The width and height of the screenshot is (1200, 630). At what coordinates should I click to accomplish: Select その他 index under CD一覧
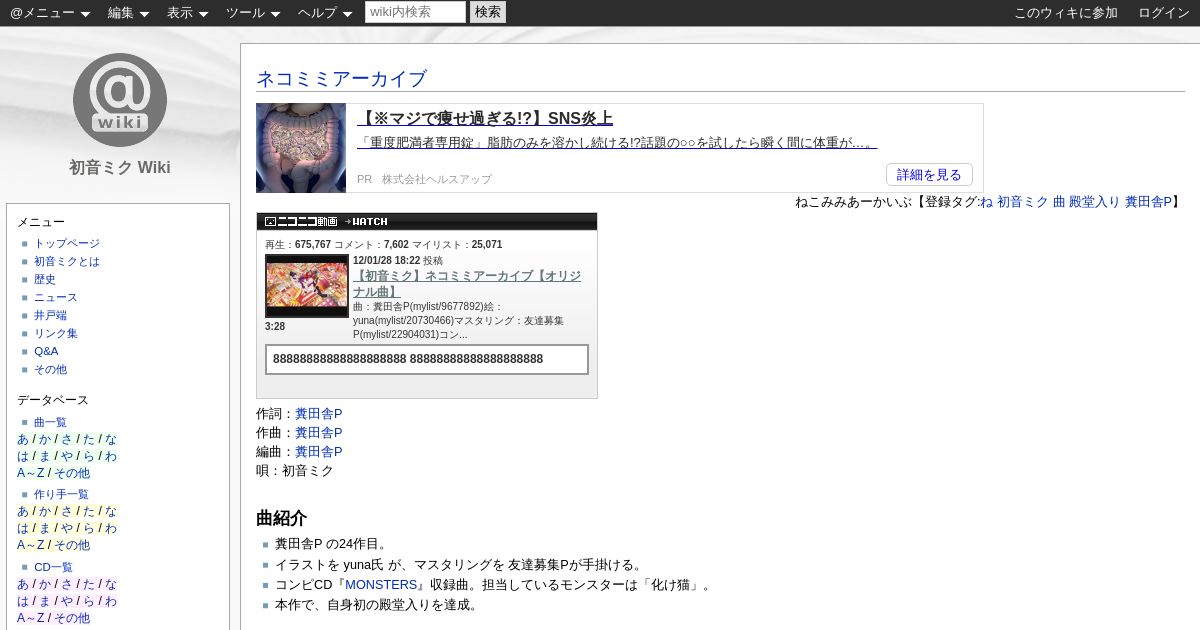(72, 619)
